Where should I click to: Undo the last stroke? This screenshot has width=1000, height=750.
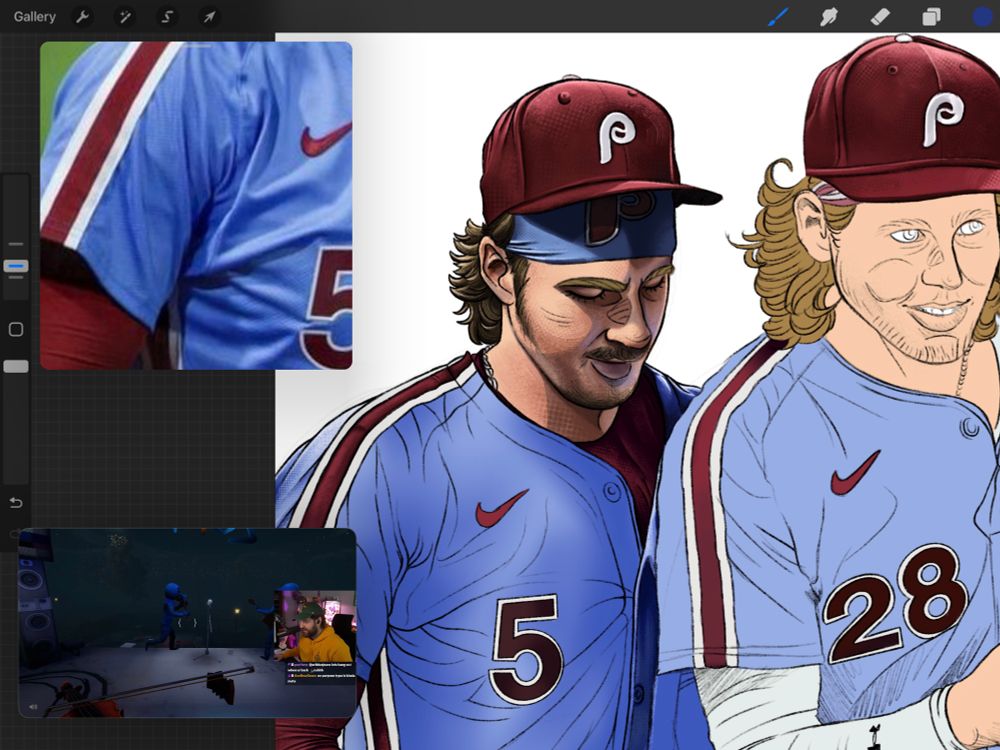16,503
